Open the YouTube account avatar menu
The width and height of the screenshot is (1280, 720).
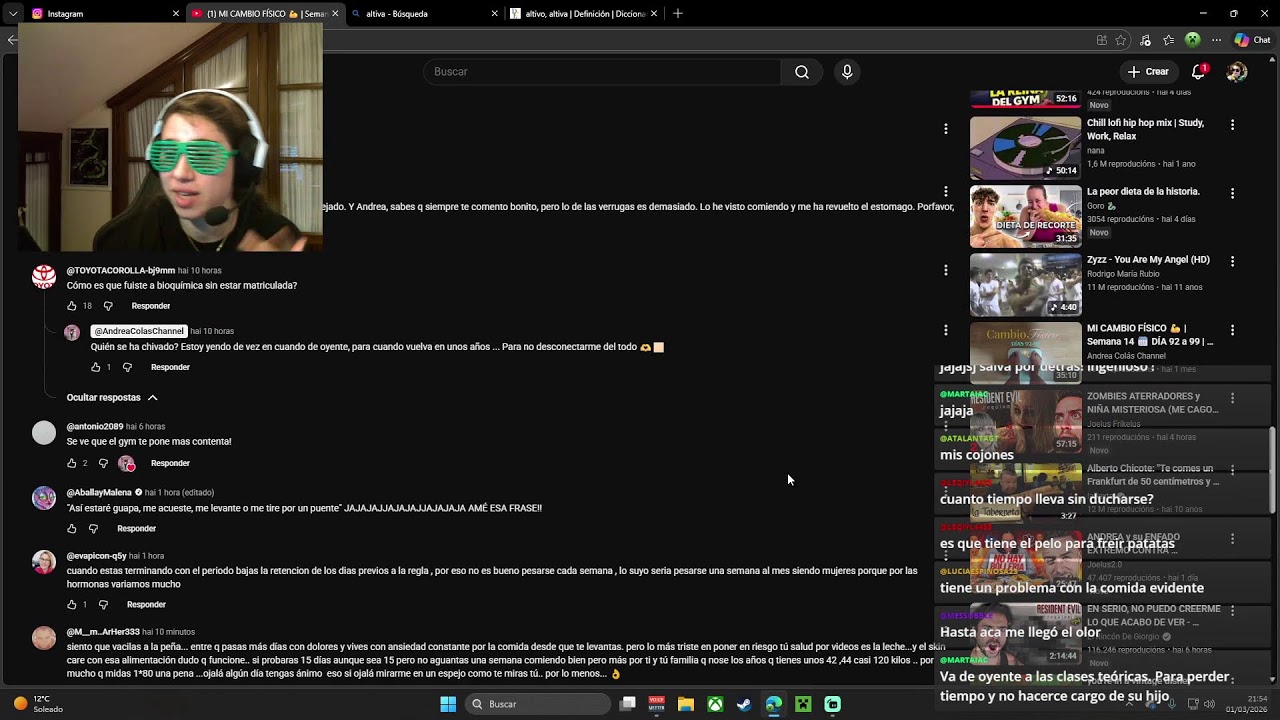coord(1237,72)
